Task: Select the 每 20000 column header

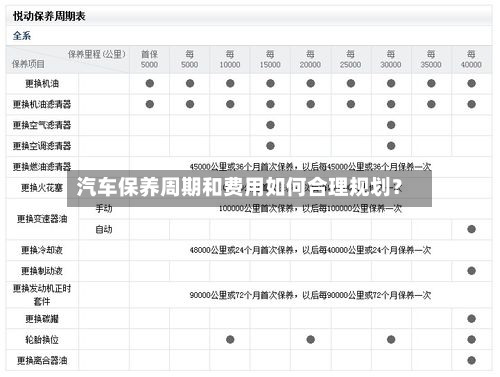Action: coord(310,59)
